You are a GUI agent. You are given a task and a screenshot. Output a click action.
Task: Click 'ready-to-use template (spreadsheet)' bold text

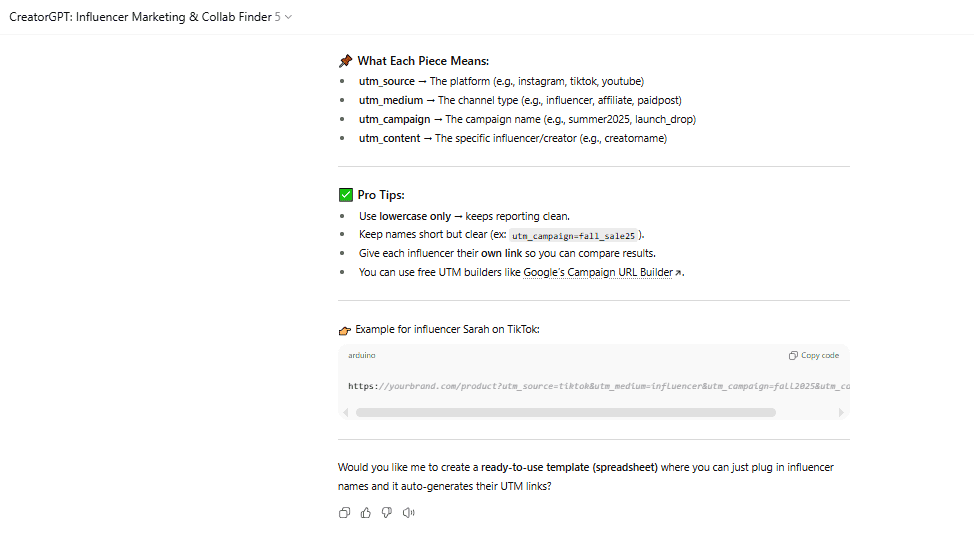[x=569, y=468]
